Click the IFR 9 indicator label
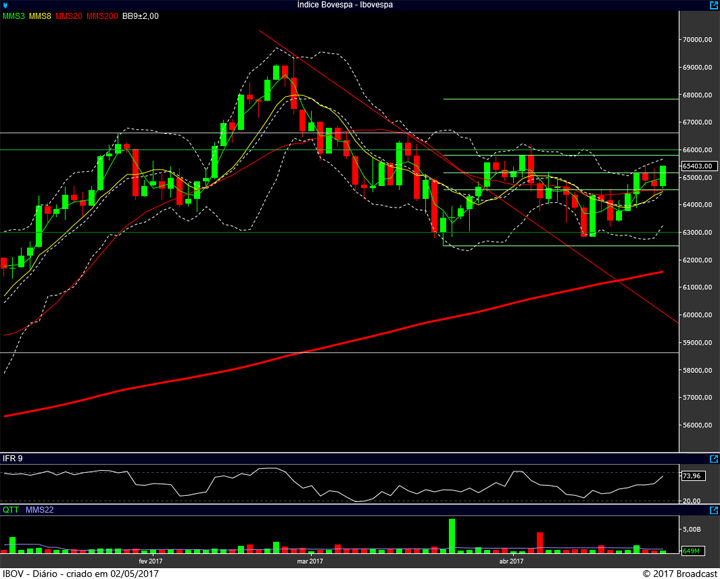Viewport: 720px width, 579px height. click(x=14, y=459)
